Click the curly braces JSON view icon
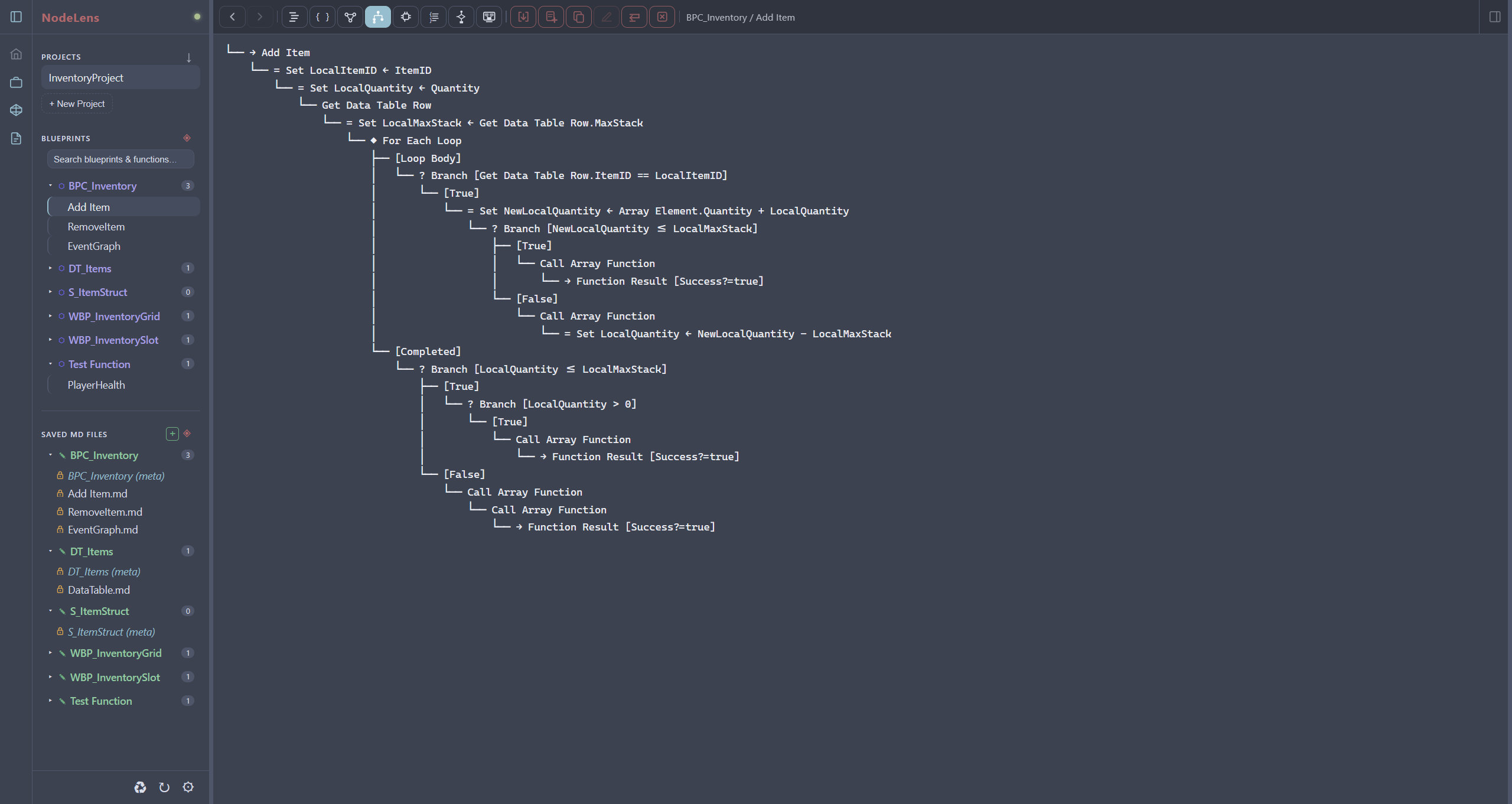Viewport: 1512px width, 804px height. [x=322, y=17]
